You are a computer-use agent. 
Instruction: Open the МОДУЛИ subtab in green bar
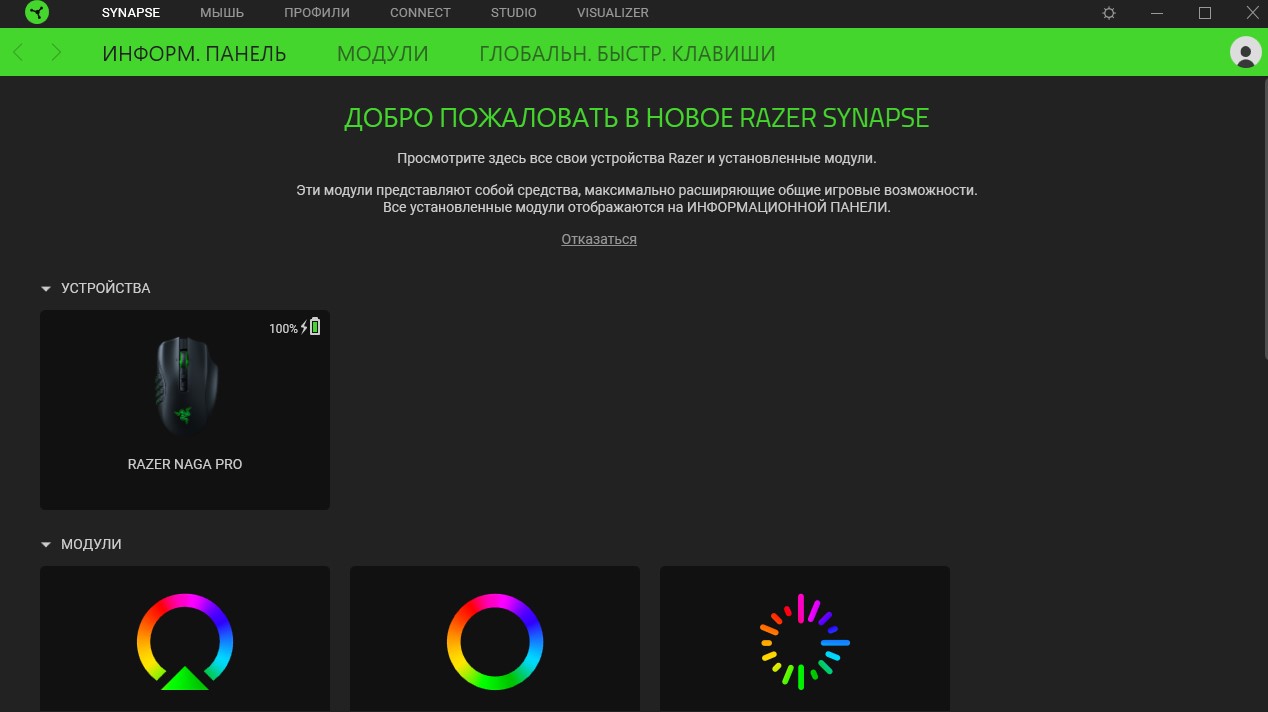[x=382, y=54]
